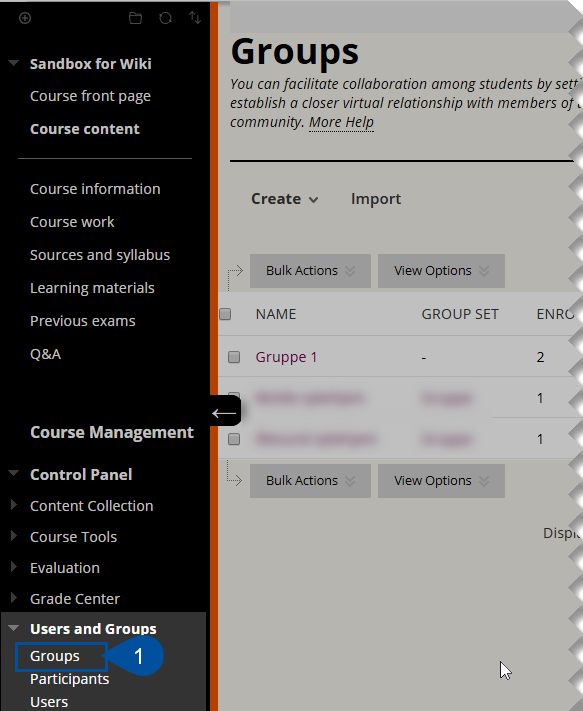Open Course content in sidebar
Viewport: 583px width, 711px height.
point(85,129)
